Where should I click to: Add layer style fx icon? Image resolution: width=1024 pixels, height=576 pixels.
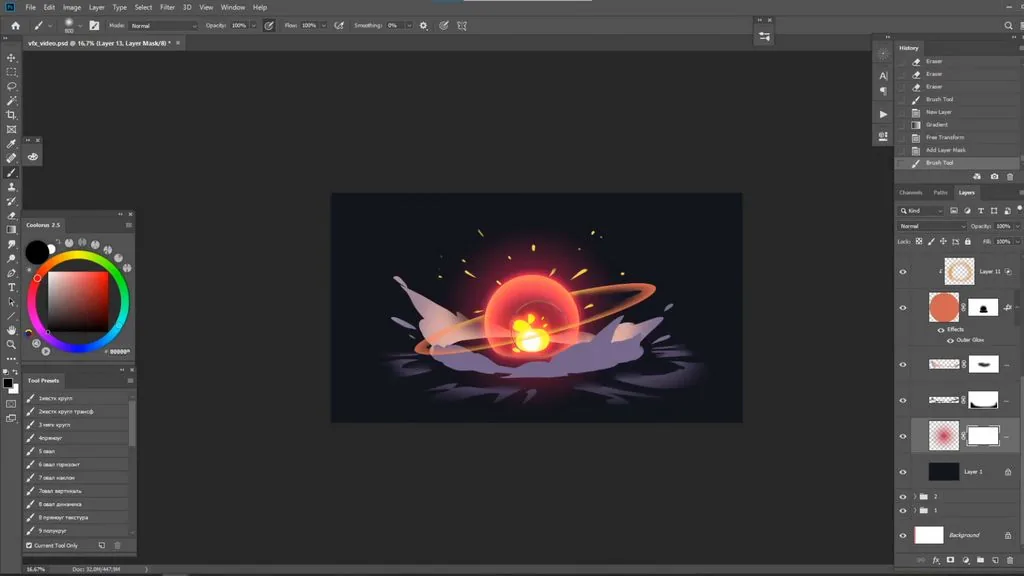coord(936,560)
